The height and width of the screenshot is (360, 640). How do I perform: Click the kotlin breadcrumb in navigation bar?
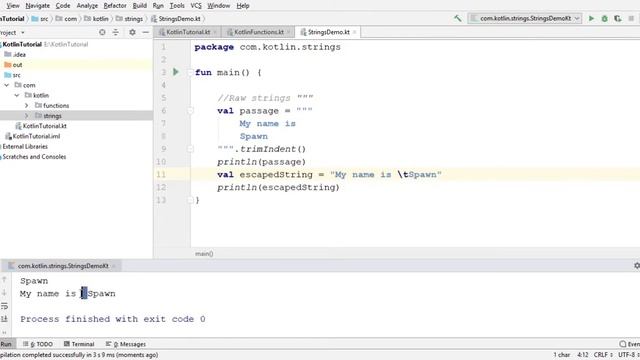pyautogui.click(x=96, y=19)
